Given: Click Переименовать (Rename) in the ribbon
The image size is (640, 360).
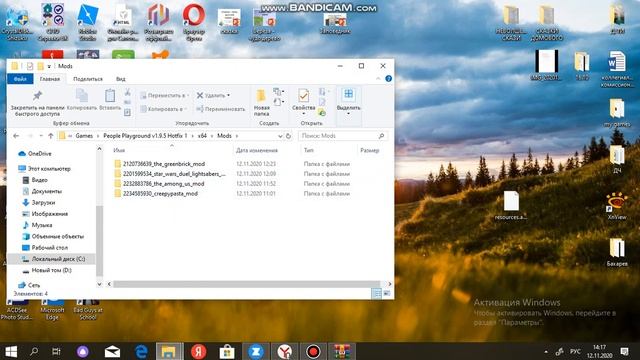Looking at the screenshot, I should pos(221,109).
